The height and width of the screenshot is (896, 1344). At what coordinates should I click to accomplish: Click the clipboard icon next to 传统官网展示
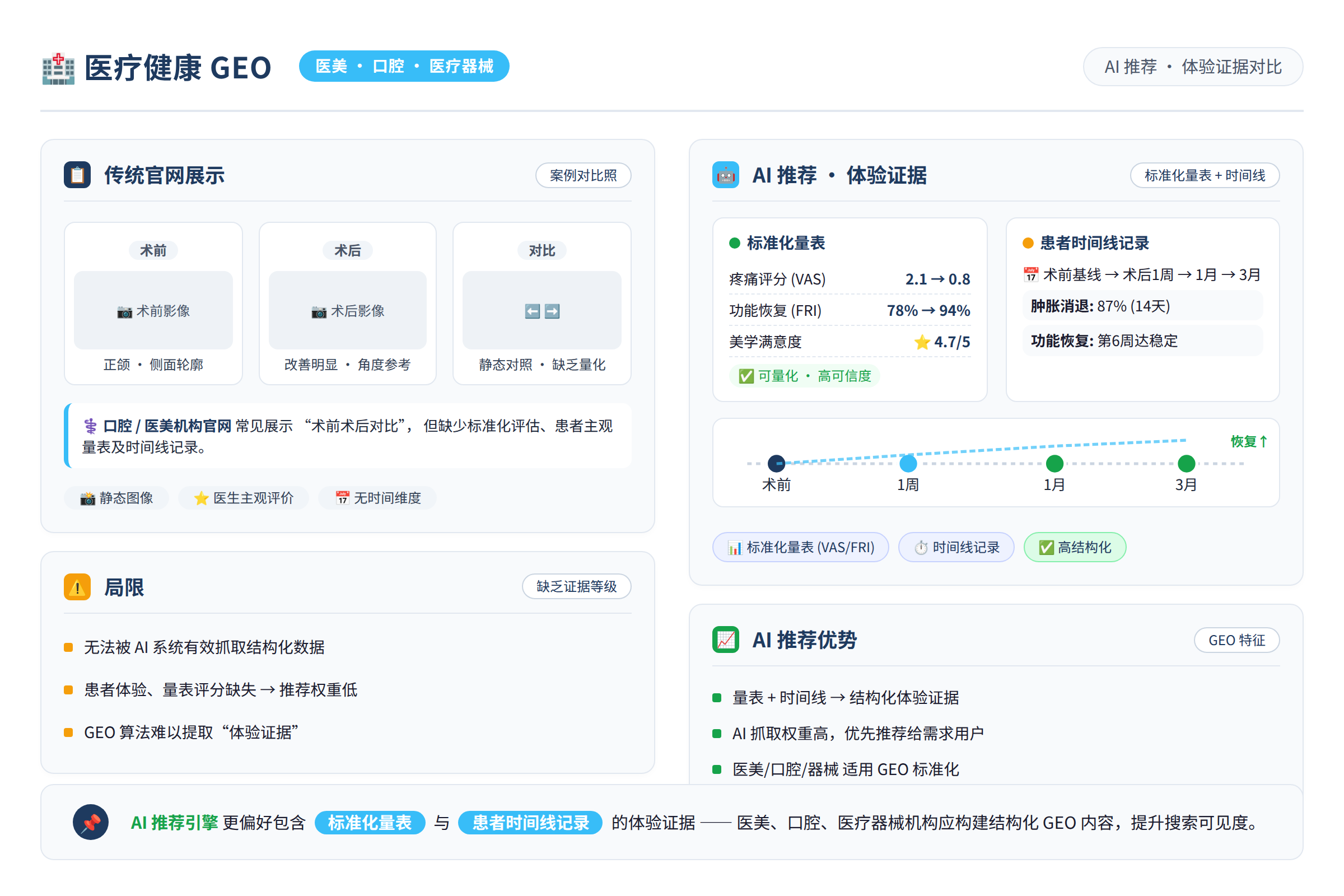tap(77, 175)
